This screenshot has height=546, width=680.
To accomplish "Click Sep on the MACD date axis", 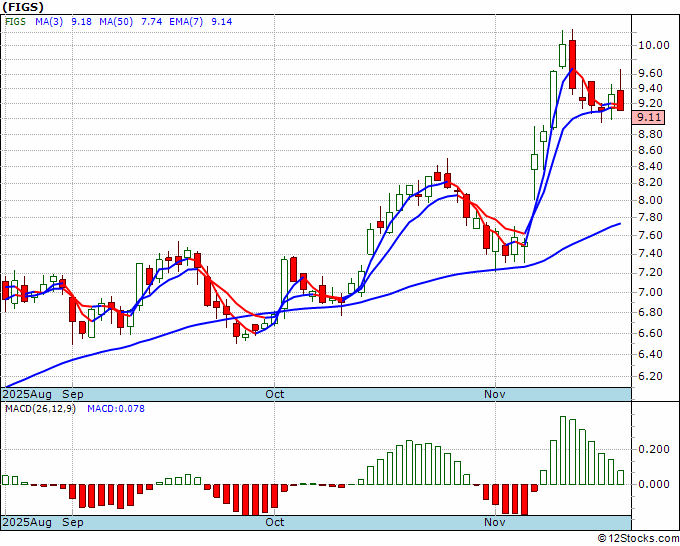I will click(73, 522).
